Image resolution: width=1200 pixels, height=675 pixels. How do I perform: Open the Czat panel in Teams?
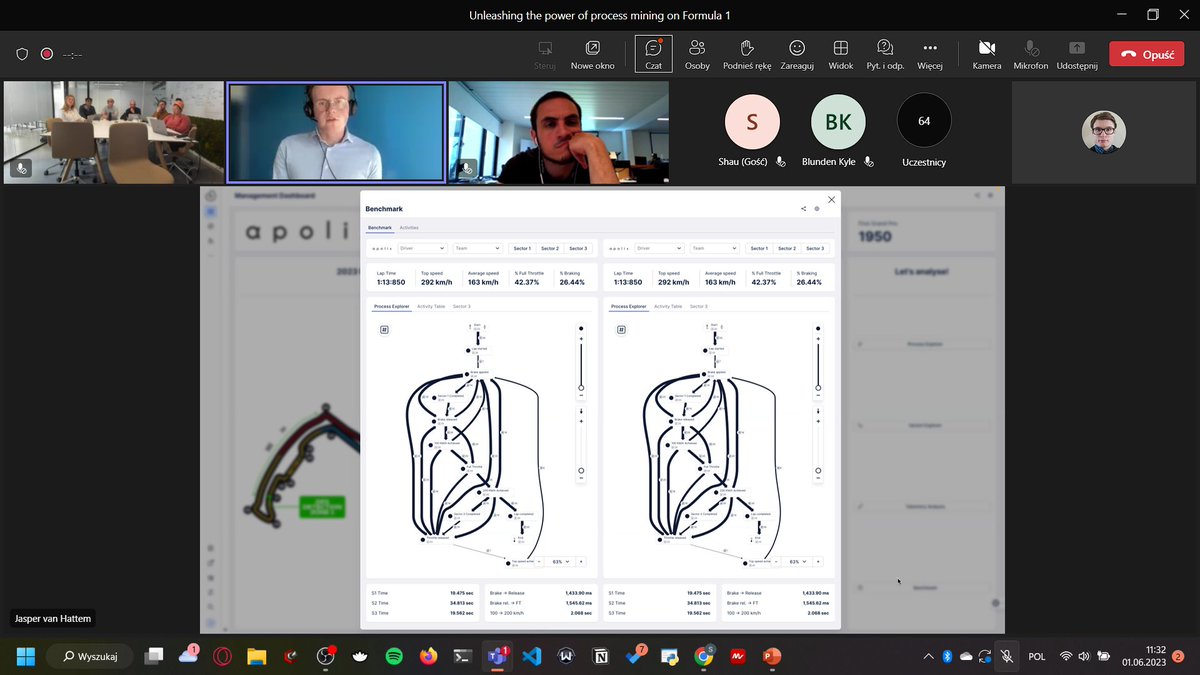[x=653, y=54]
